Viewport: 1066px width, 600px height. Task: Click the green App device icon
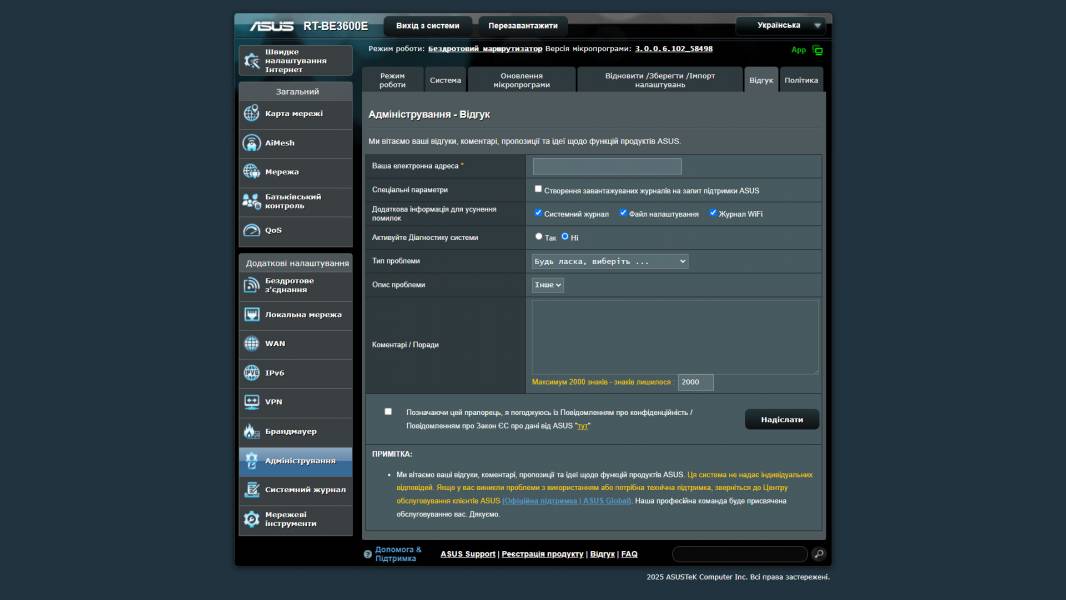(x=817, y=50)
